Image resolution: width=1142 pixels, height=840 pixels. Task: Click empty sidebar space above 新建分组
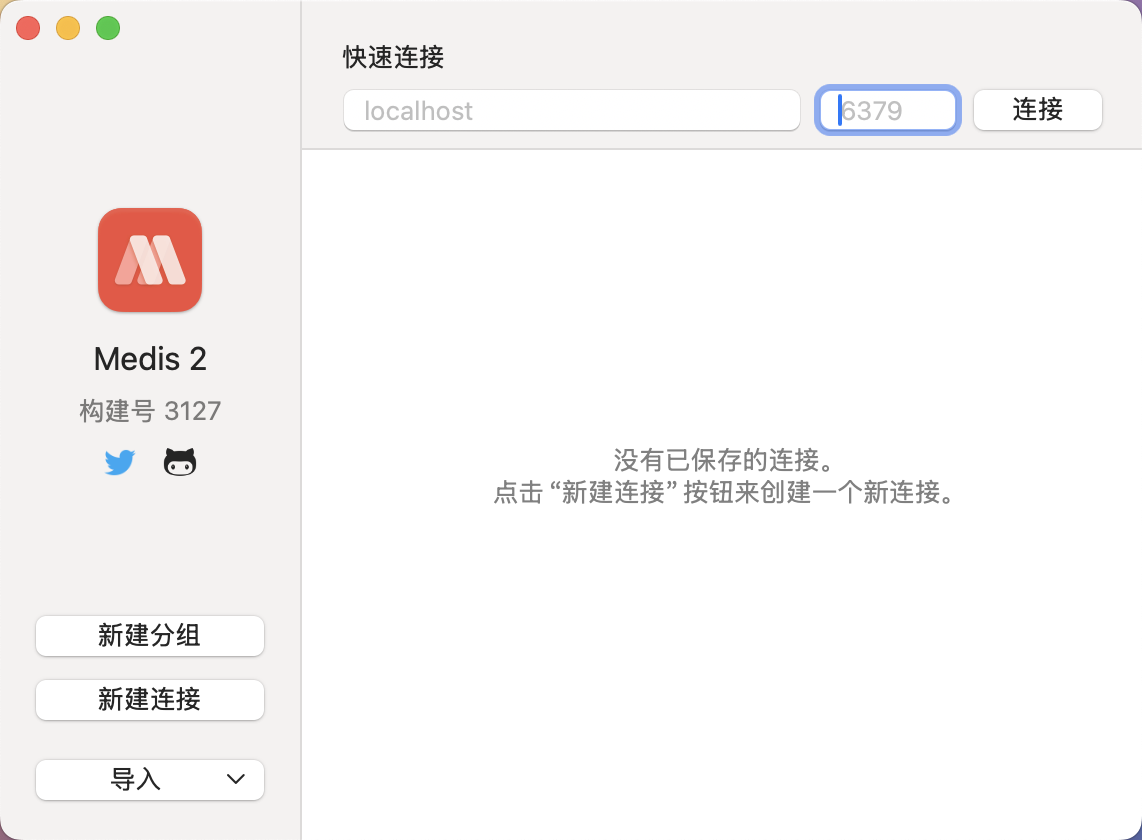pos(150,550)
